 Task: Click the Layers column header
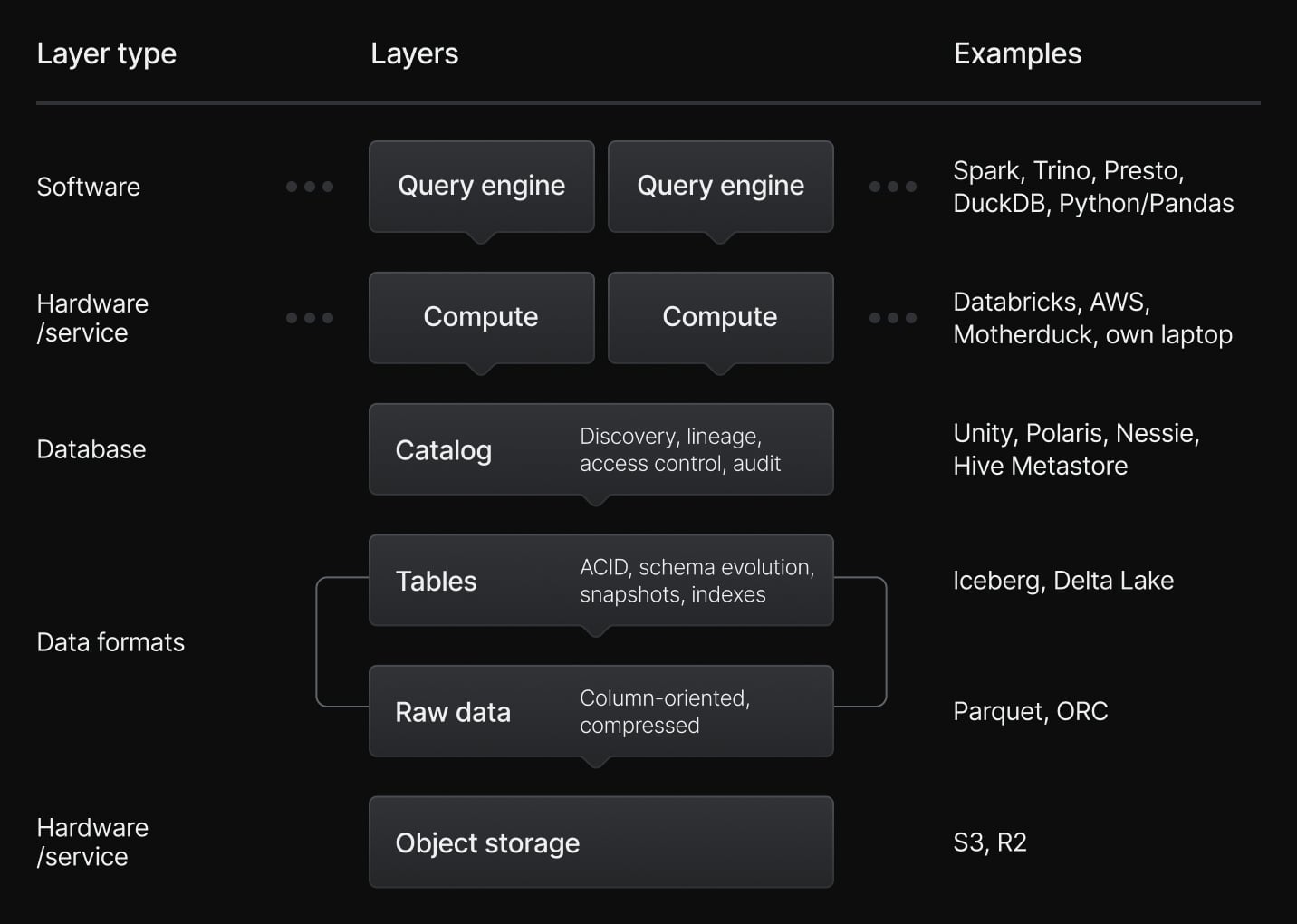(414, 53)
